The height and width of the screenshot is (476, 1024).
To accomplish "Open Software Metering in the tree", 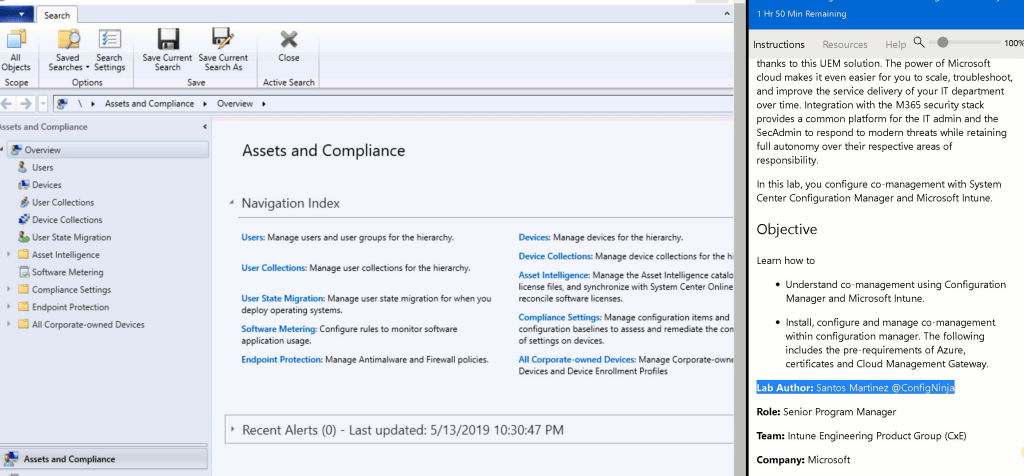I will pos(67,272).
